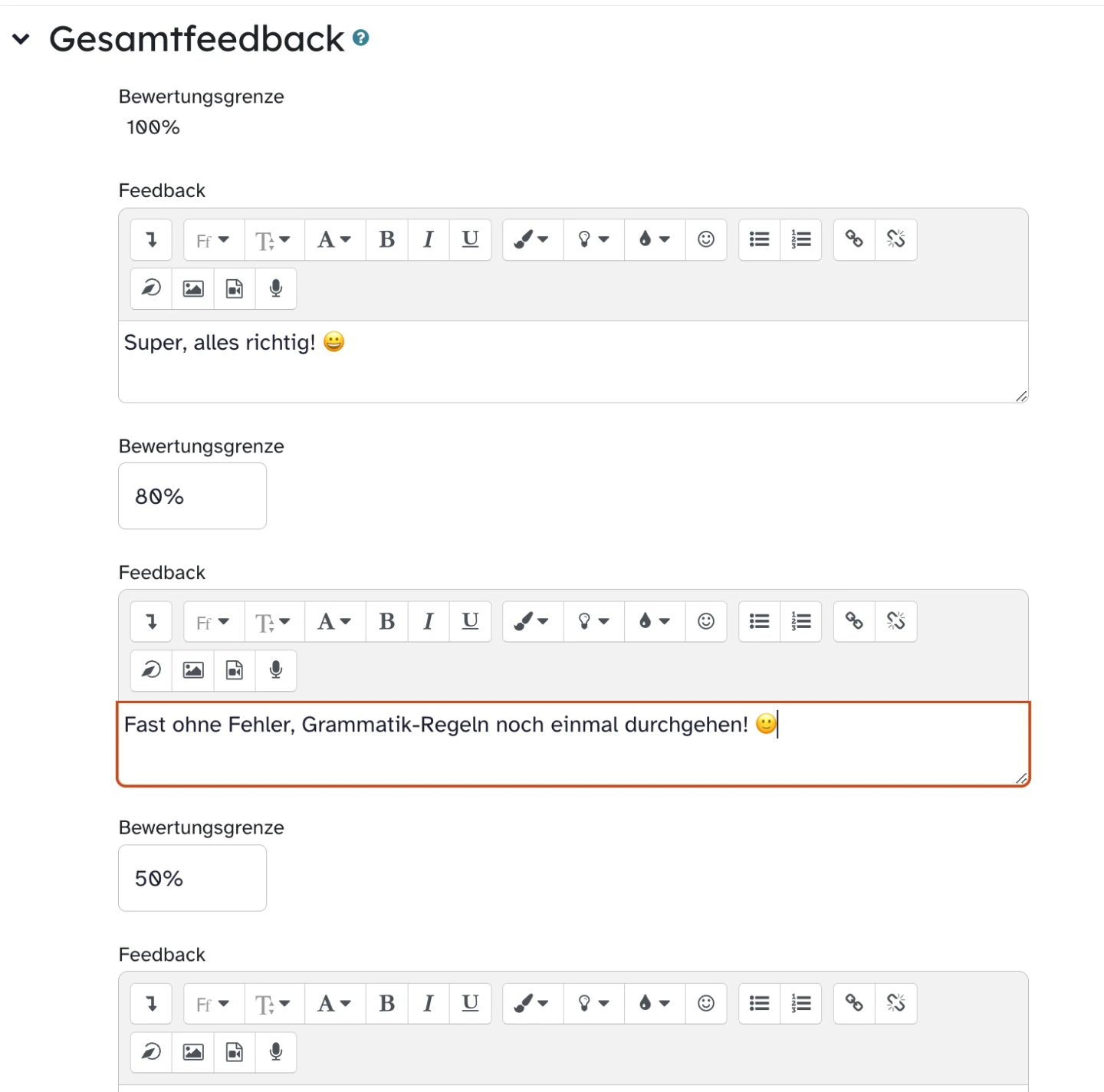
Task: Toggle toolbar expansion in the first editor
Action: click(x=151, y=240)
